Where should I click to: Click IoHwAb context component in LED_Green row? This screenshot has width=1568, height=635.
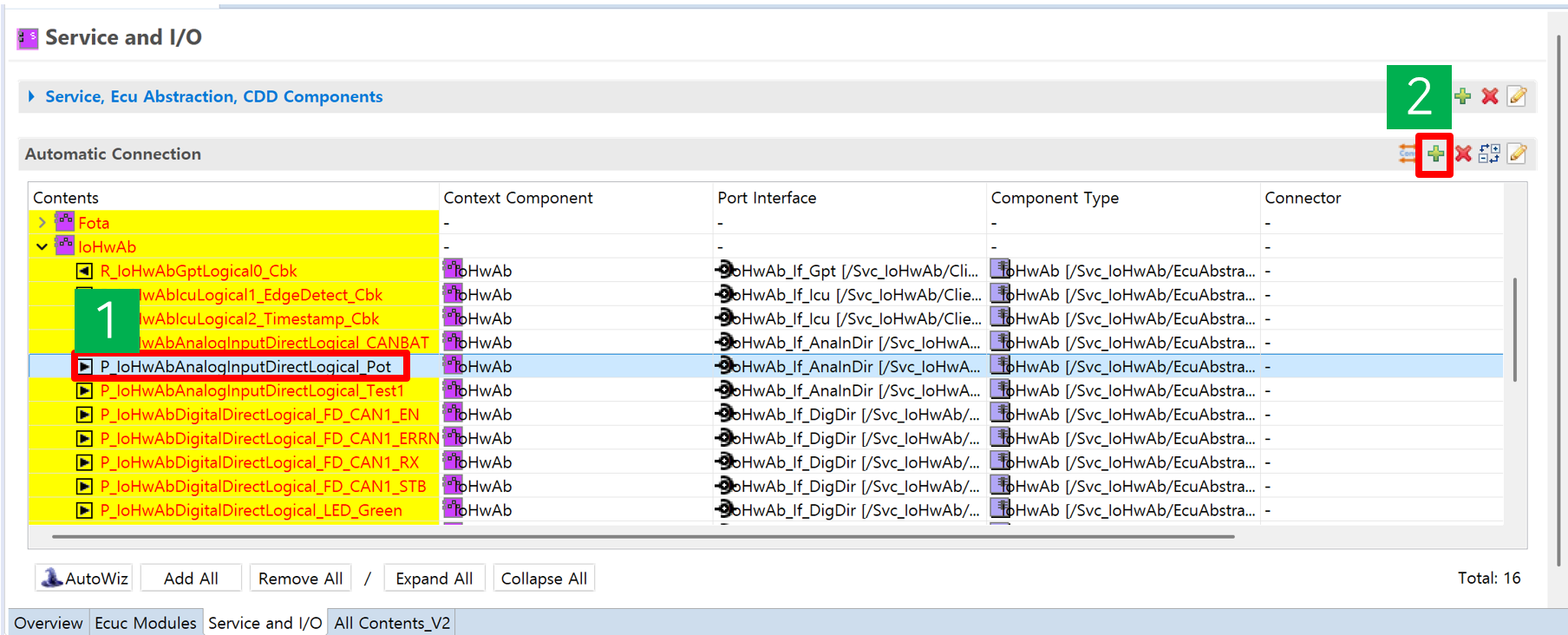click(x=576, y=510)
